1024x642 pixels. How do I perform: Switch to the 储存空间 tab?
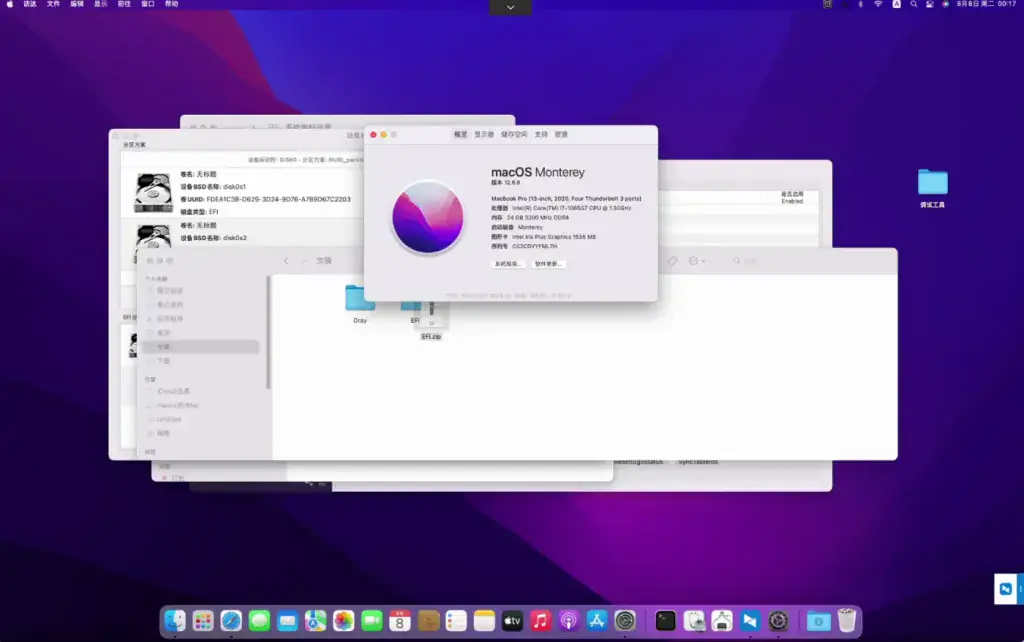click(x=514, y=135)
